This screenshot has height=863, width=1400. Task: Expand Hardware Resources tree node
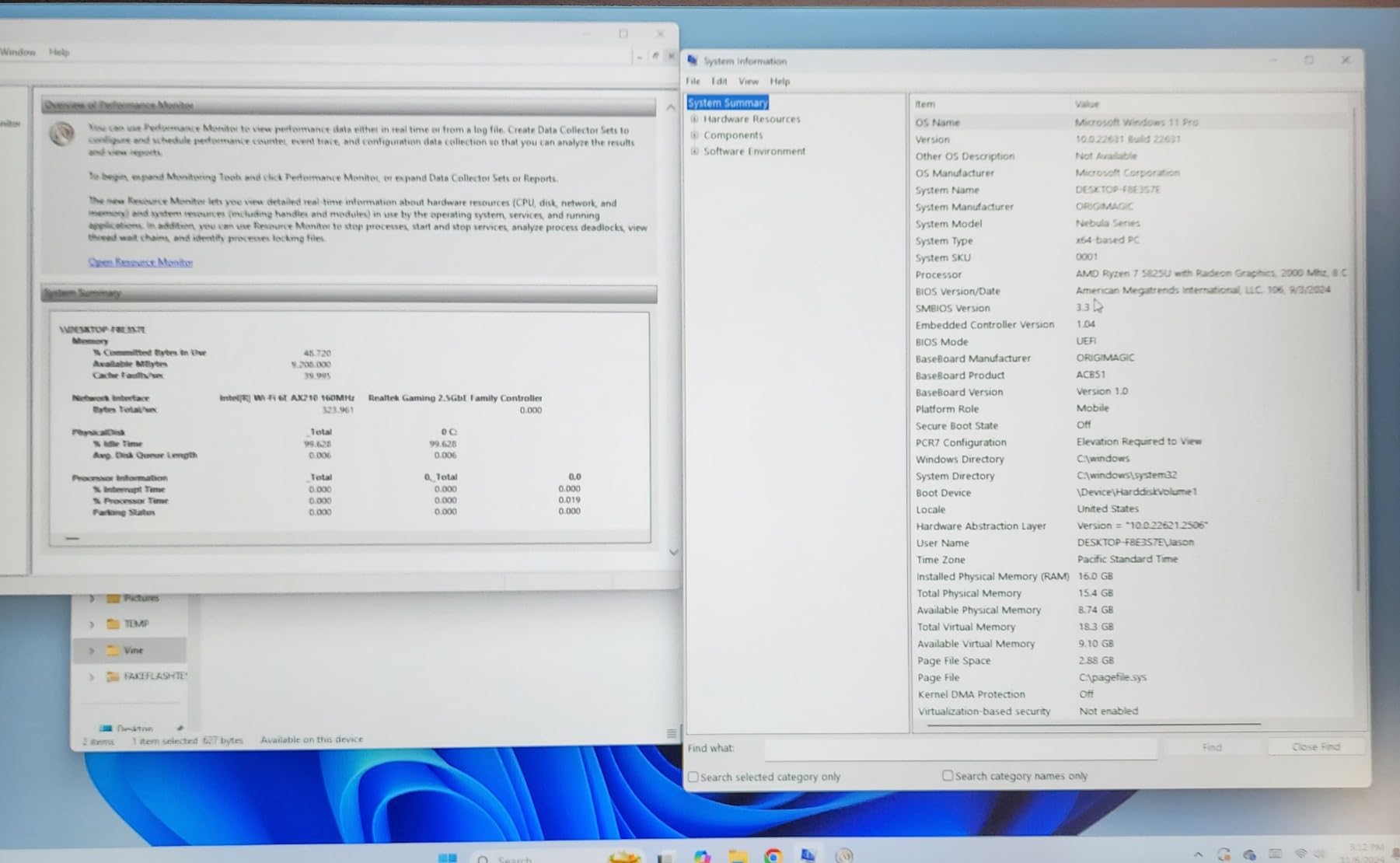[x=694, y=119]
